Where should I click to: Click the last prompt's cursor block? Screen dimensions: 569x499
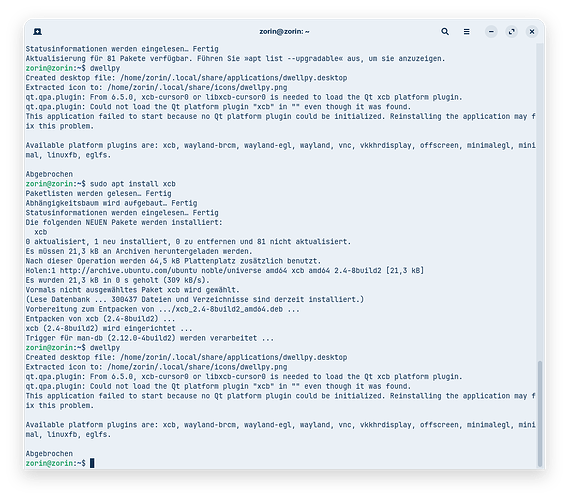pyautogui.click(x=92, y=463)
